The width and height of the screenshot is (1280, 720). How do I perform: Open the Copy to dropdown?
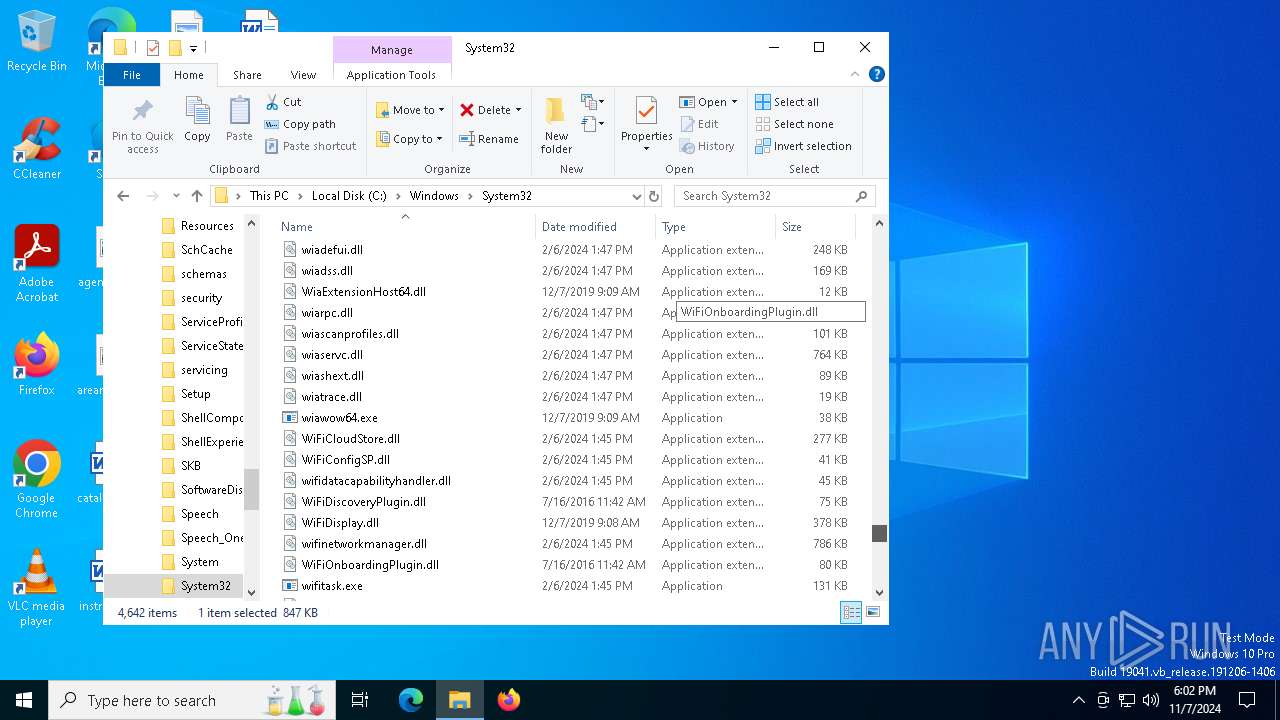[x=410, y=139]
